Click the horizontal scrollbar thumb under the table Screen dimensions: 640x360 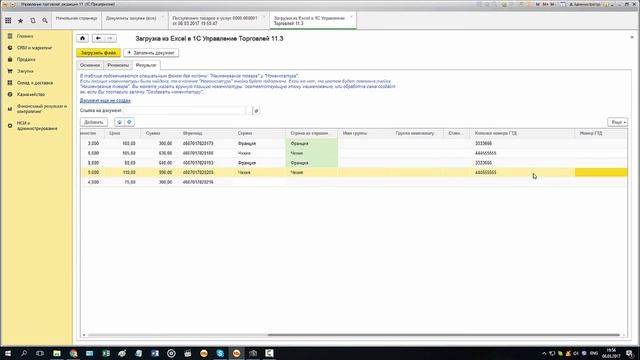(444, 335)
